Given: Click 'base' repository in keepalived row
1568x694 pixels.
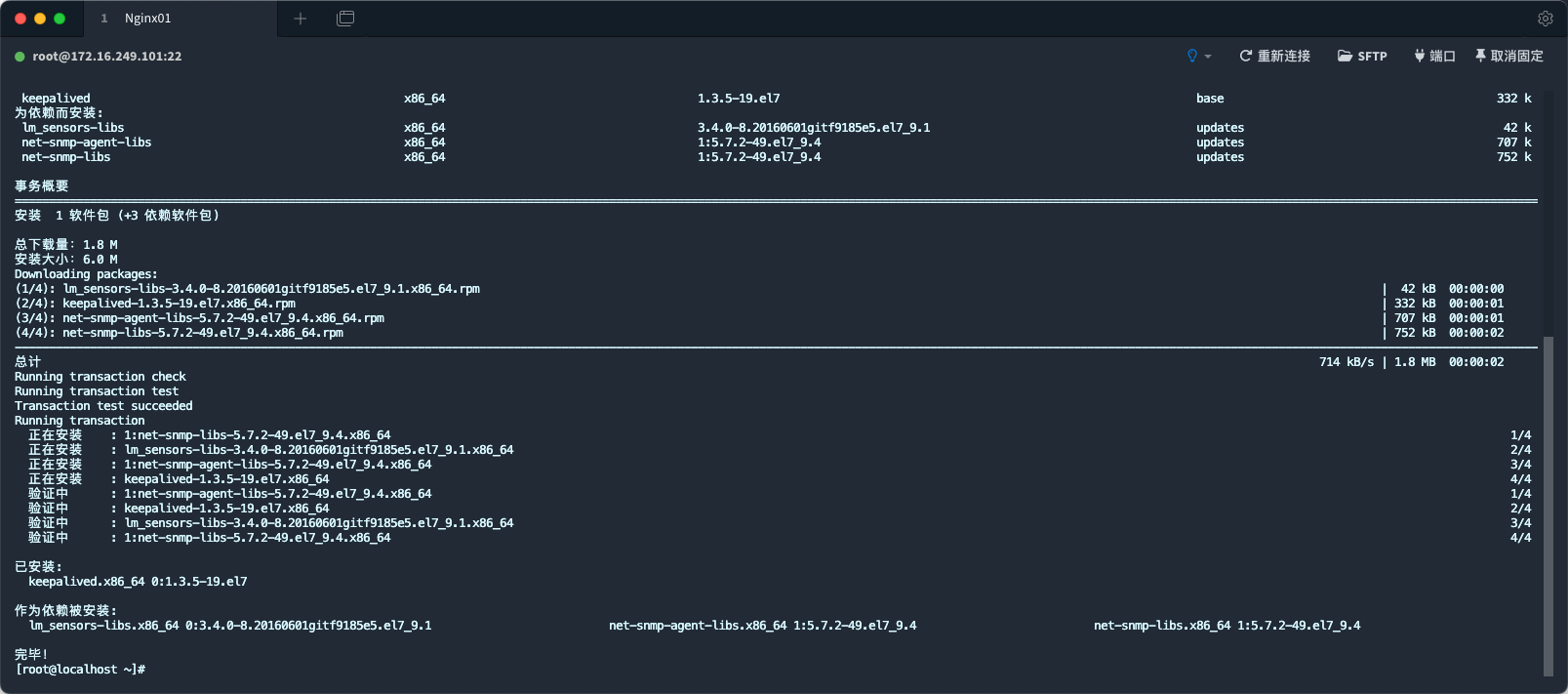Looking at the screenshot, I should click(x=1210, y=99).
